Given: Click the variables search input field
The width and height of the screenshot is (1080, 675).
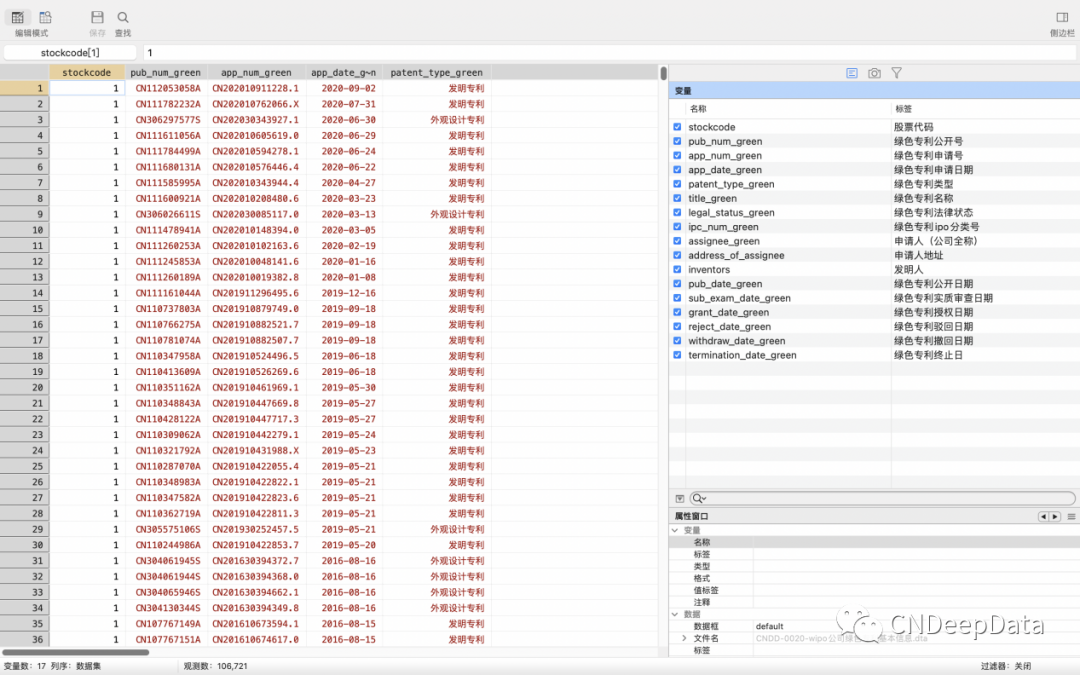Looking at the screenshot, I should (883, 499).
